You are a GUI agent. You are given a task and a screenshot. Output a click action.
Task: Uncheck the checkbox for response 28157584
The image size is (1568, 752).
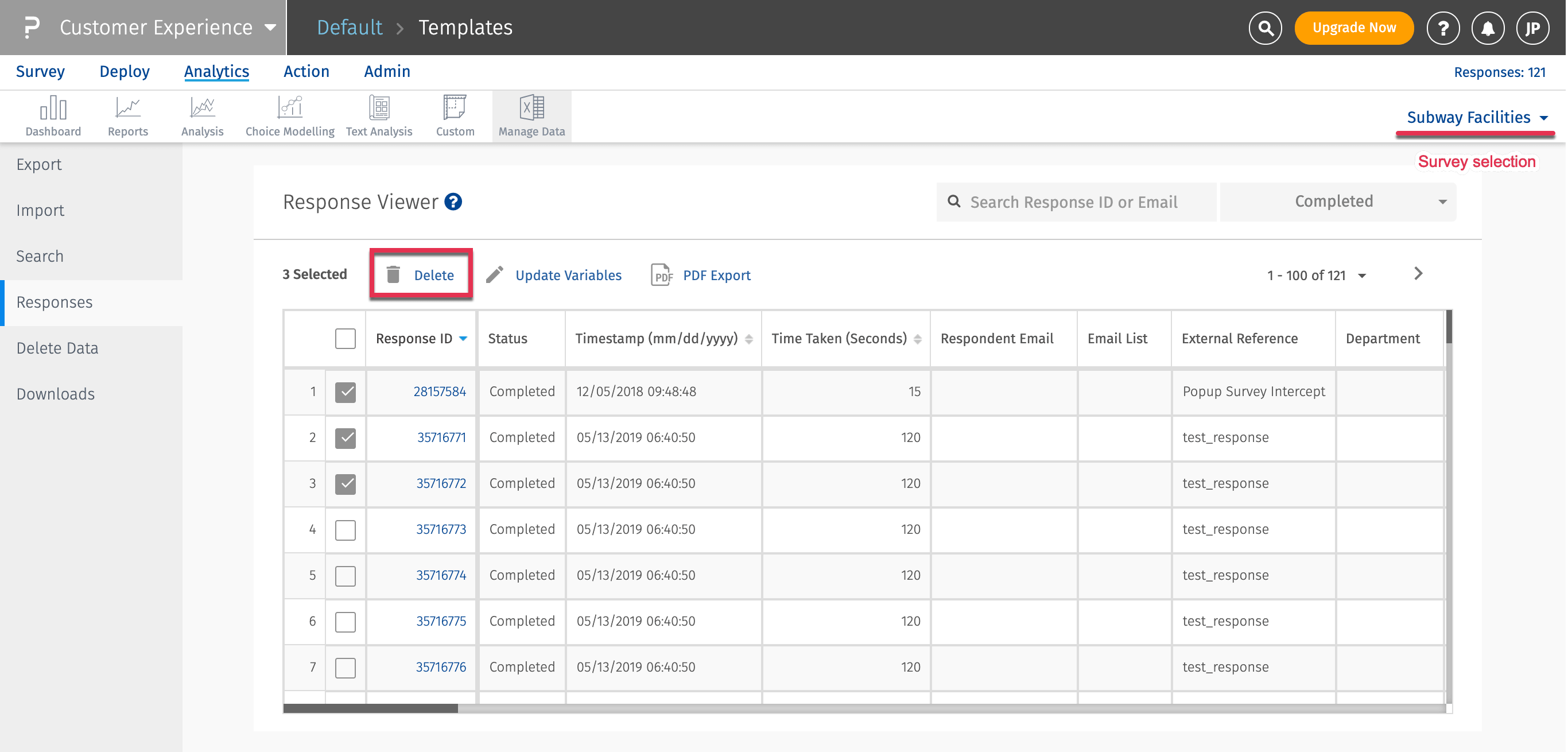click(x=345, y=392)
